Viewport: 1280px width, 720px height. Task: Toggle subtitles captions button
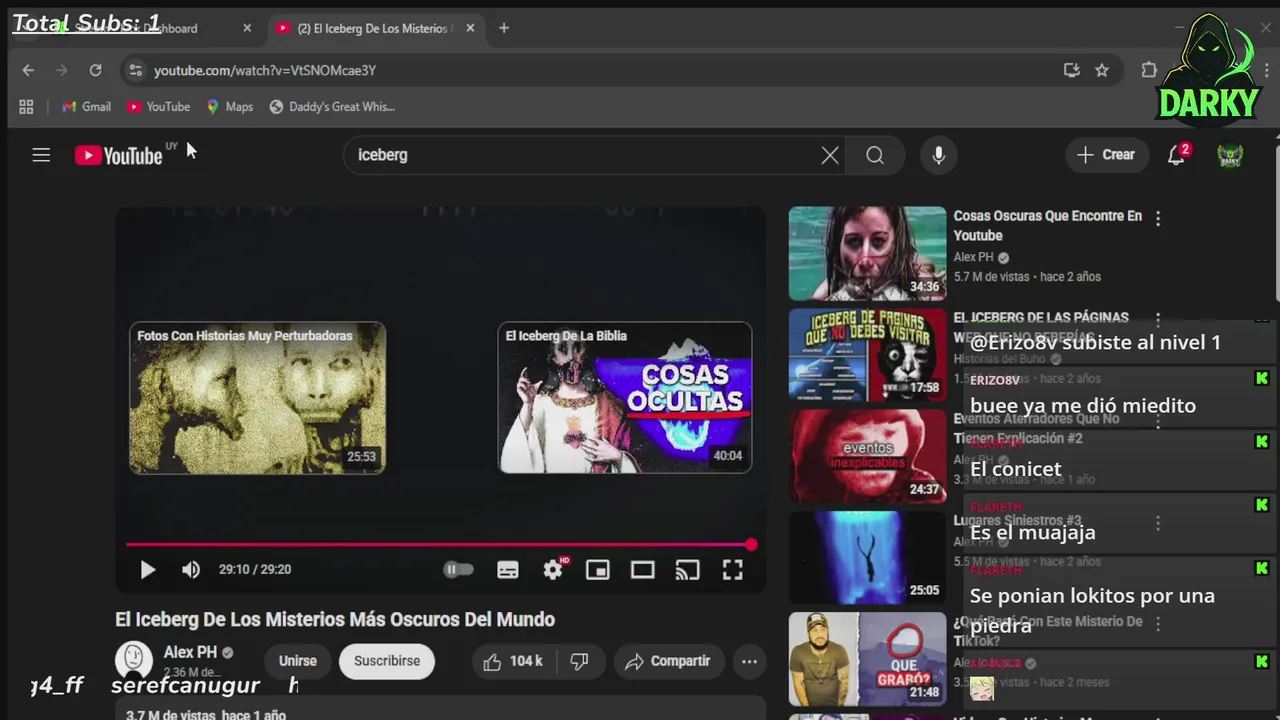508,570
